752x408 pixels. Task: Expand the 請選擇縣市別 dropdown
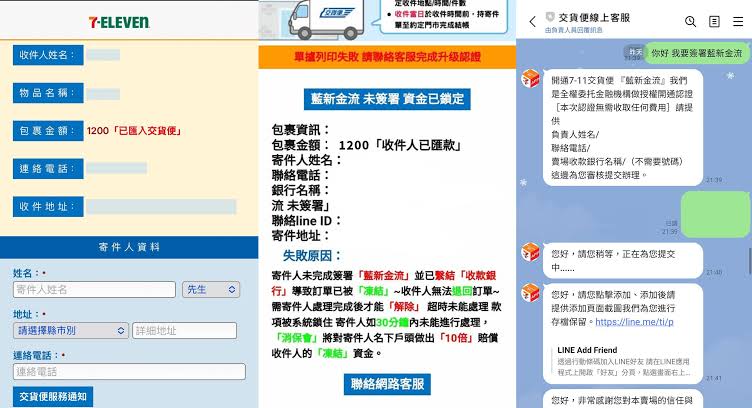(71, 330)
